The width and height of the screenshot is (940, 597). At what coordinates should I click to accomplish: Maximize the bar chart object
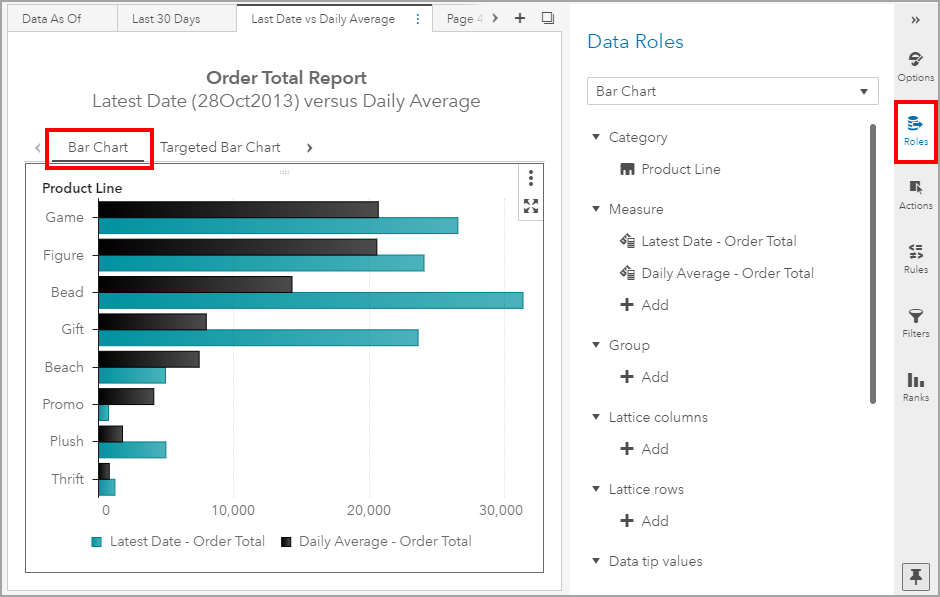point(531,206)
